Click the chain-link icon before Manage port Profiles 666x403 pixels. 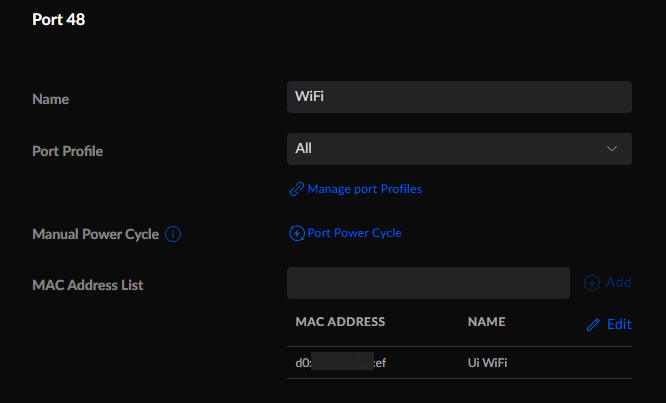click(296, 189)
